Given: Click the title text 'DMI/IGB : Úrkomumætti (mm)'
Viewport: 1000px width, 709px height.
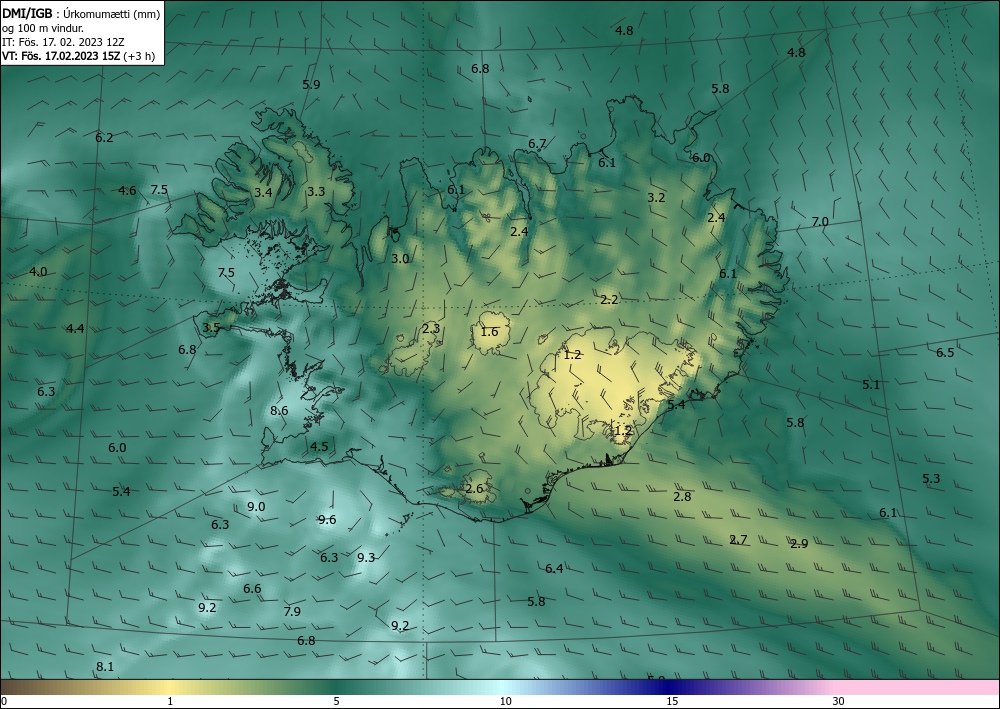Looking at the screenshot, I should [81, 14].
